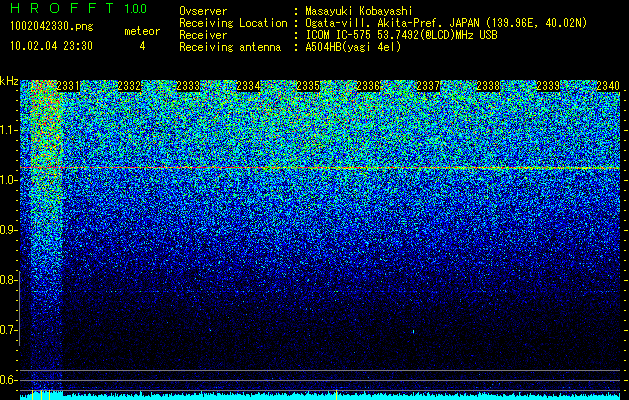629x400 pixels.
Task: Click the A504HB(yagi 4el) antenna text
Action: (353, 47)
